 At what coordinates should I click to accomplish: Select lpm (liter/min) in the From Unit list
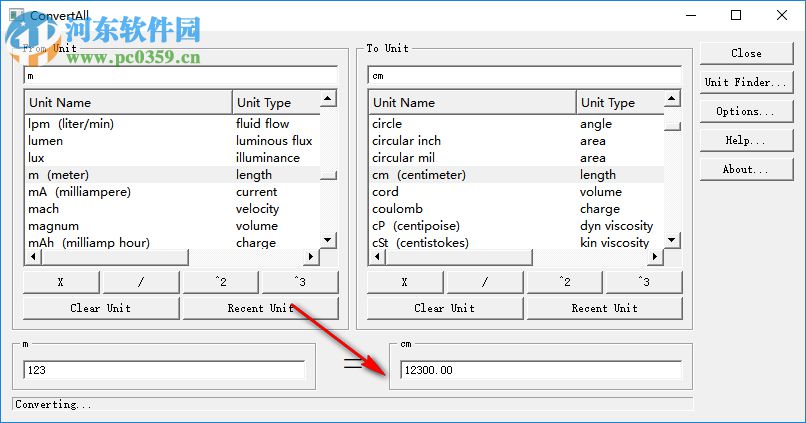(172, 124)
